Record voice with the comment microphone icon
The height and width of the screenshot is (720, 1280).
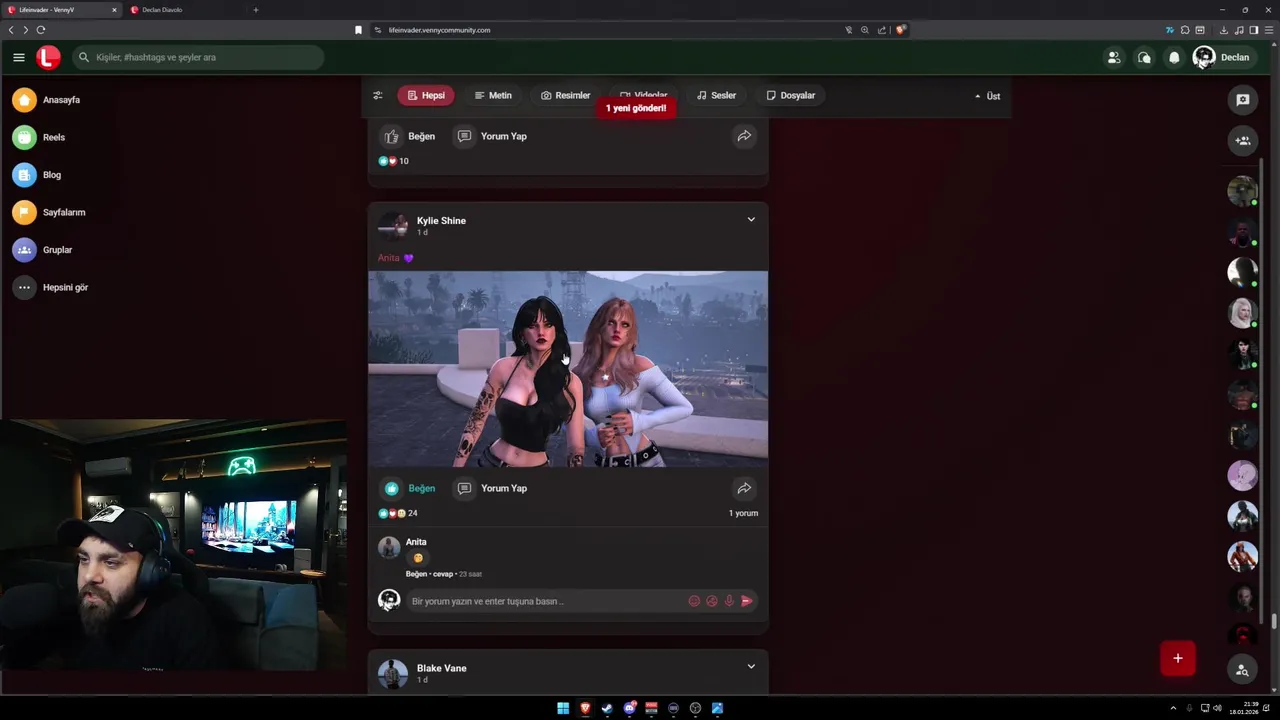(729, 601)
